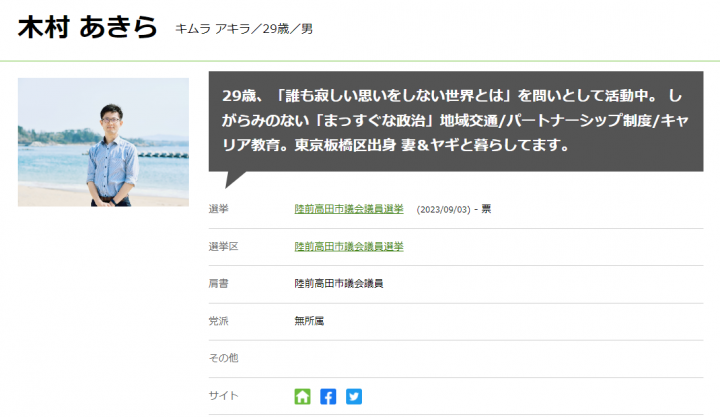
Task: Open the candidate's Facebook page icon
Action: [x=328, y=396]
